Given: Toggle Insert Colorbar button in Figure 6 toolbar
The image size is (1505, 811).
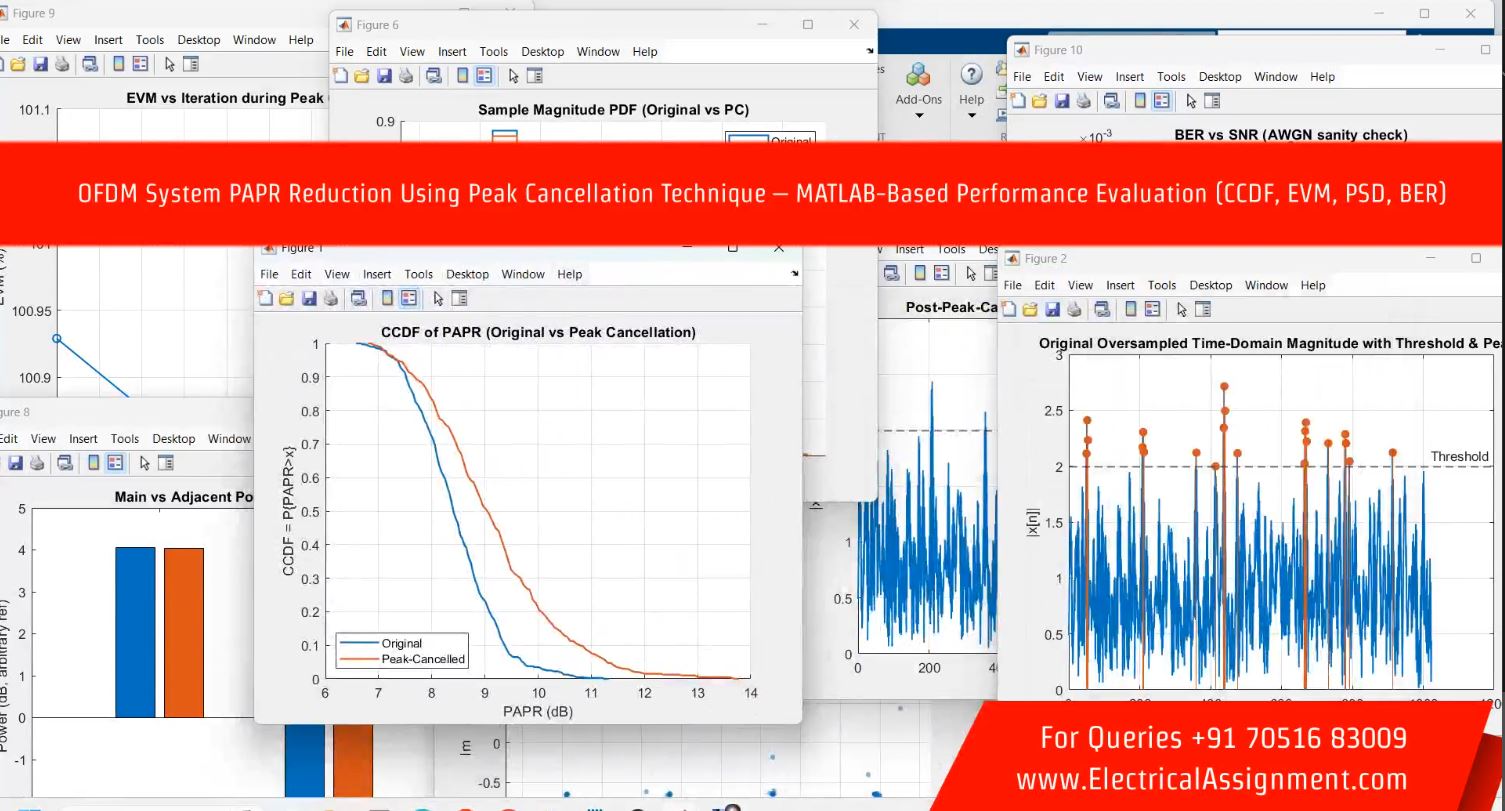Looking at the screenshot, I should tap(462, 76).
